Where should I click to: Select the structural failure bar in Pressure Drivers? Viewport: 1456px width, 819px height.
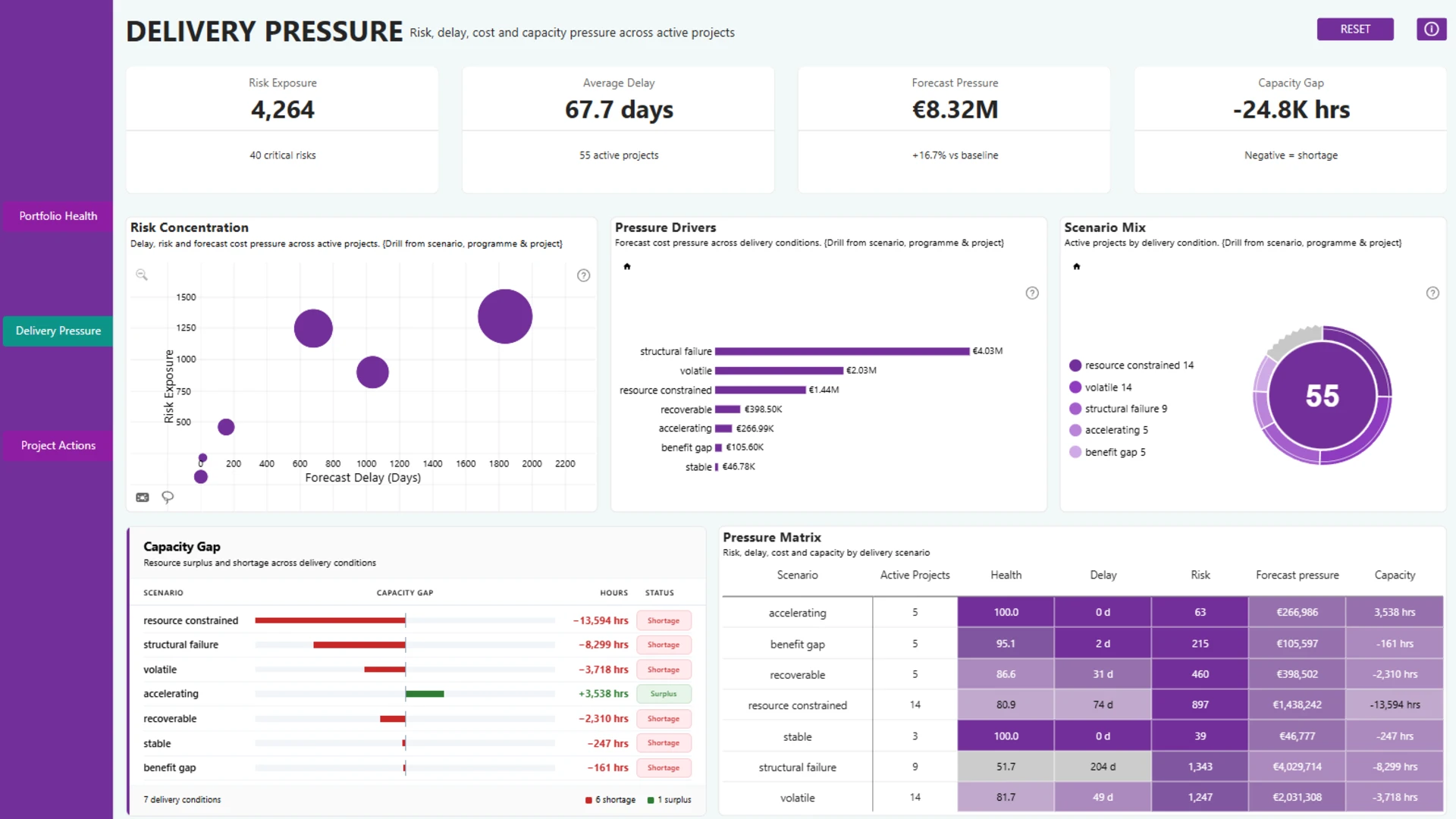842,351
